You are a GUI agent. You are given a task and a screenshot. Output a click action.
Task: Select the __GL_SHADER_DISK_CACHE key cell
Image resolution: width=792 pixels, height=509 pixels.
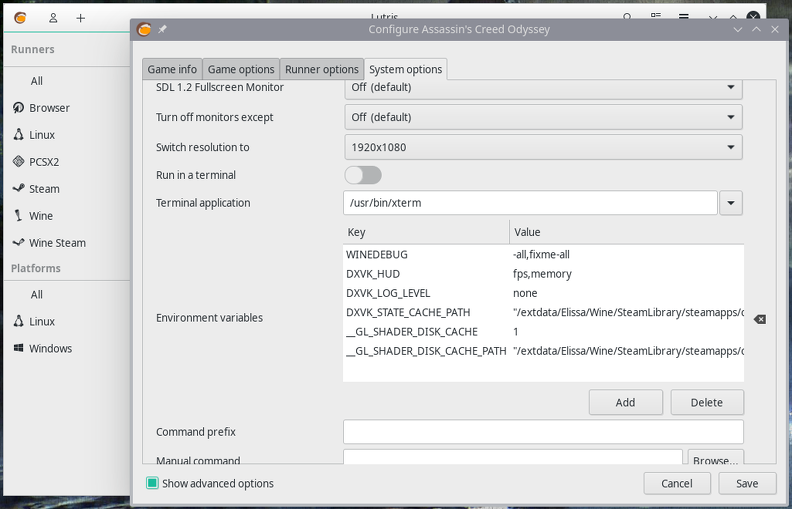tap(412, 332)
